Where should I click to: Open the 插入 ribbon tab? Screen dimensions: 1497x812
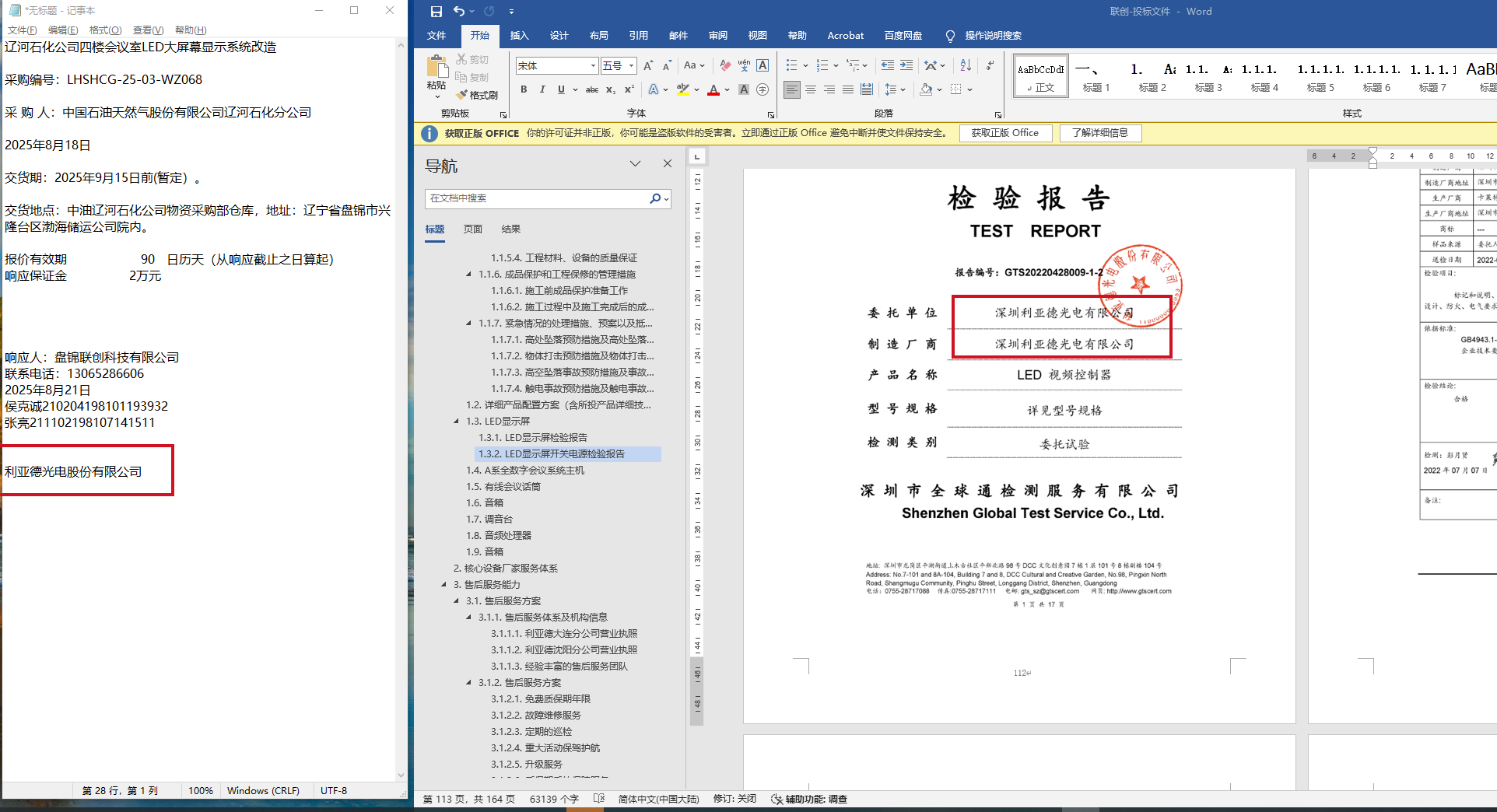519,36
